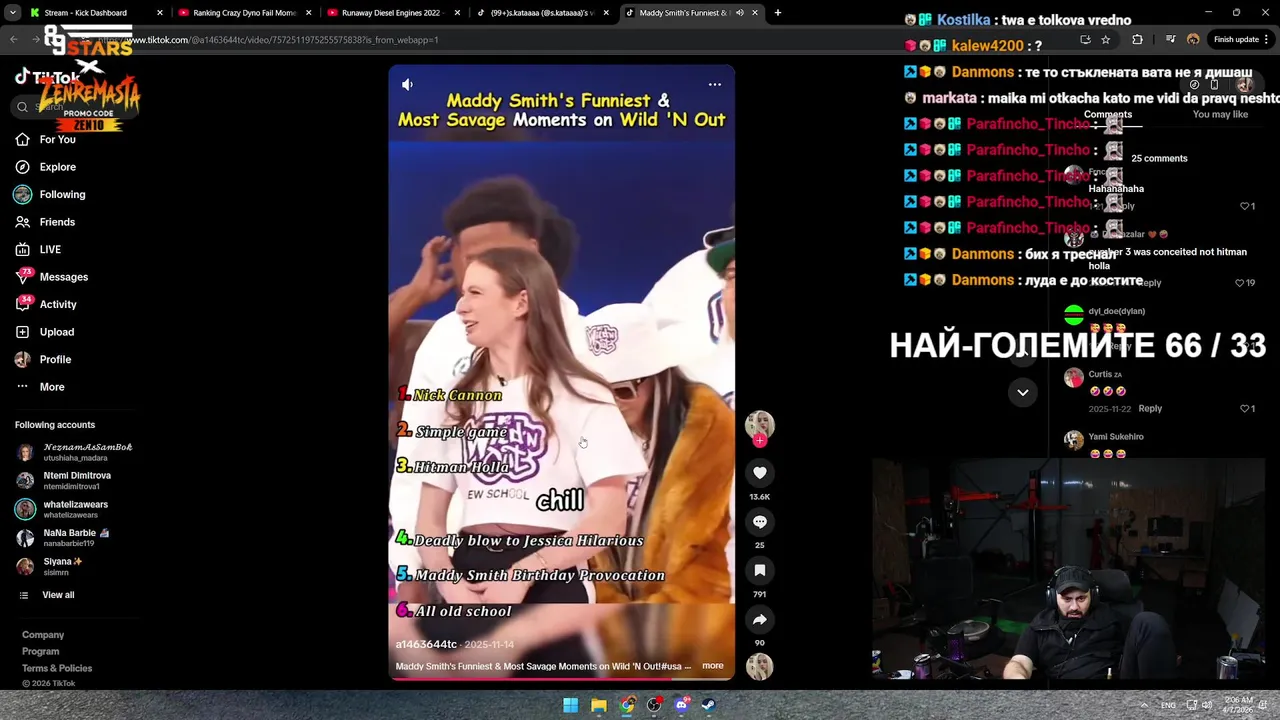Go to next video with down chevron
The width and height of the screenshot is (1280, 720).
pyautogui.click(x=1023, y=392)
